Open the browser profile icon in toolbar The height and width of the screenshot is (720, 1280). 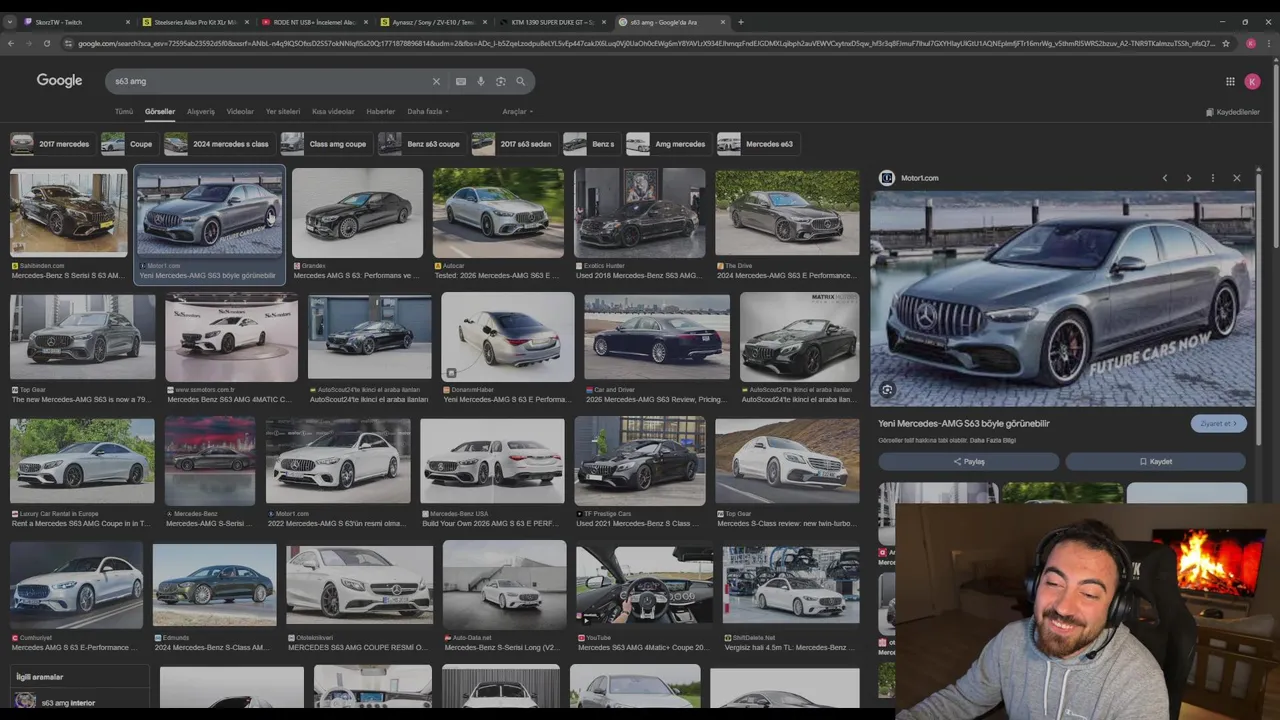[1250, 43]
